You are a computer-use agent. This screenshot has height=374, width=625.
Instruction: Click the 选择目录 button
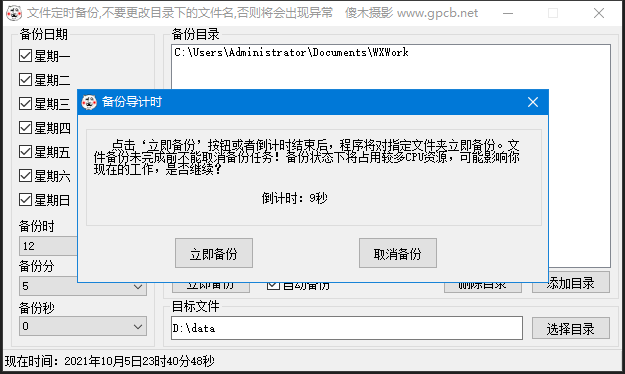571,328
